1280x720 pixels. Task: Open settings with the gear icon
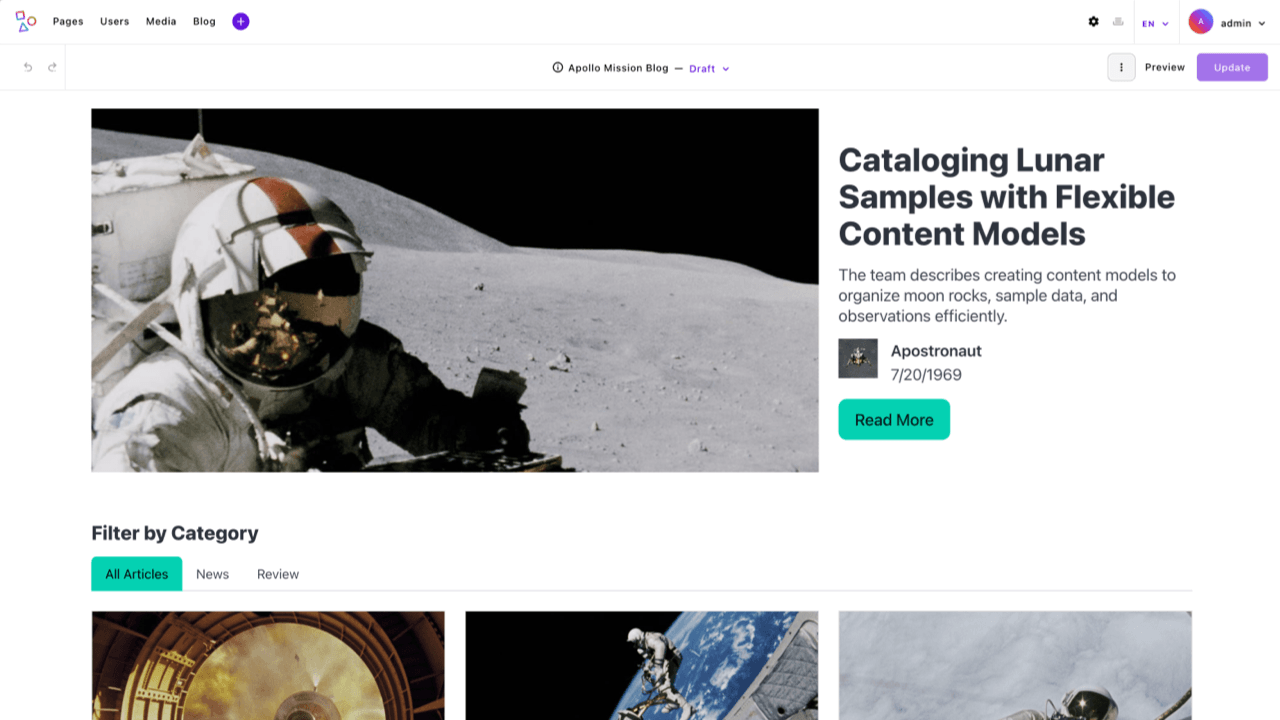pos(1093,21)
